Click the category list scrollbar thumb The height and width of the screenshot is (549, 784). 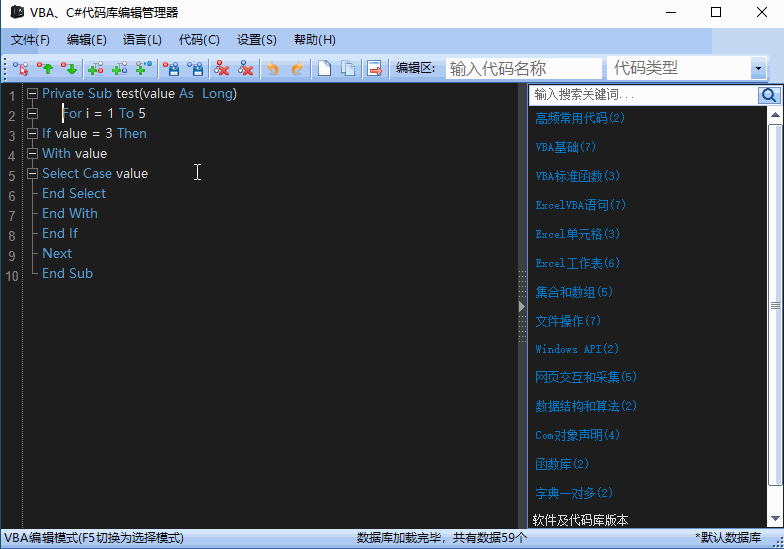pos(775,305)
